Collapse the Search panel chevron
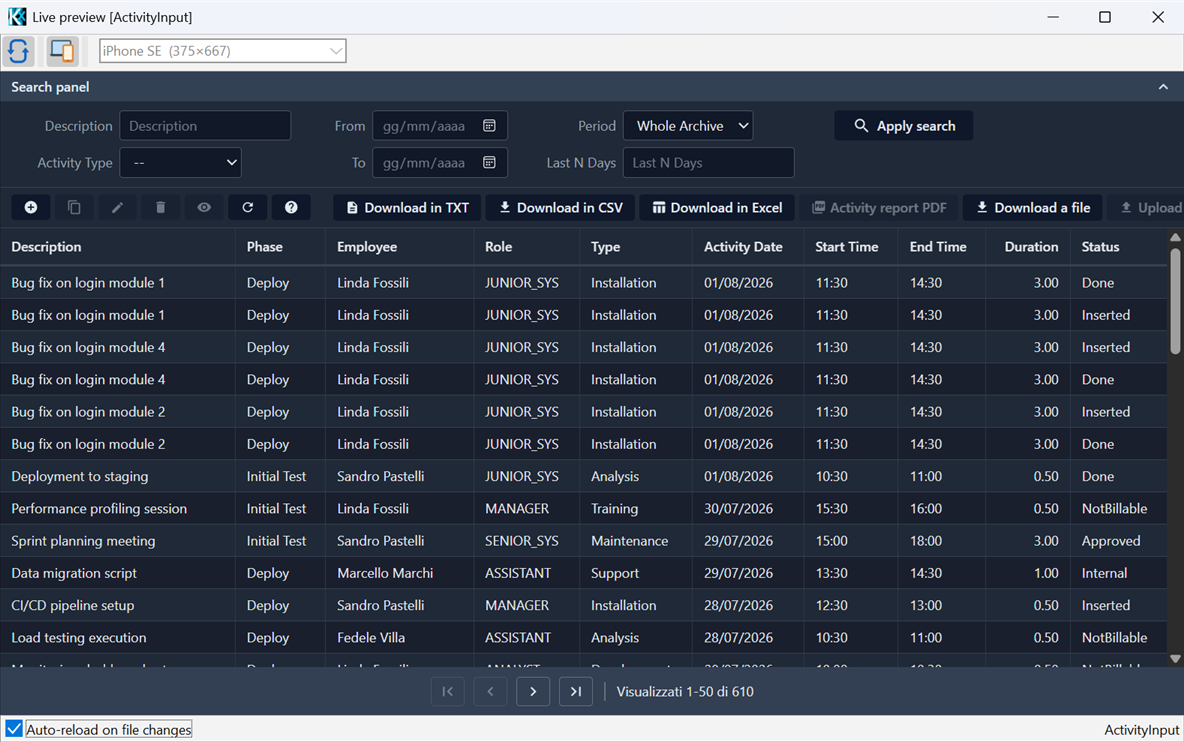Viewport: 1184px width, 742px height. [1163, 87]
